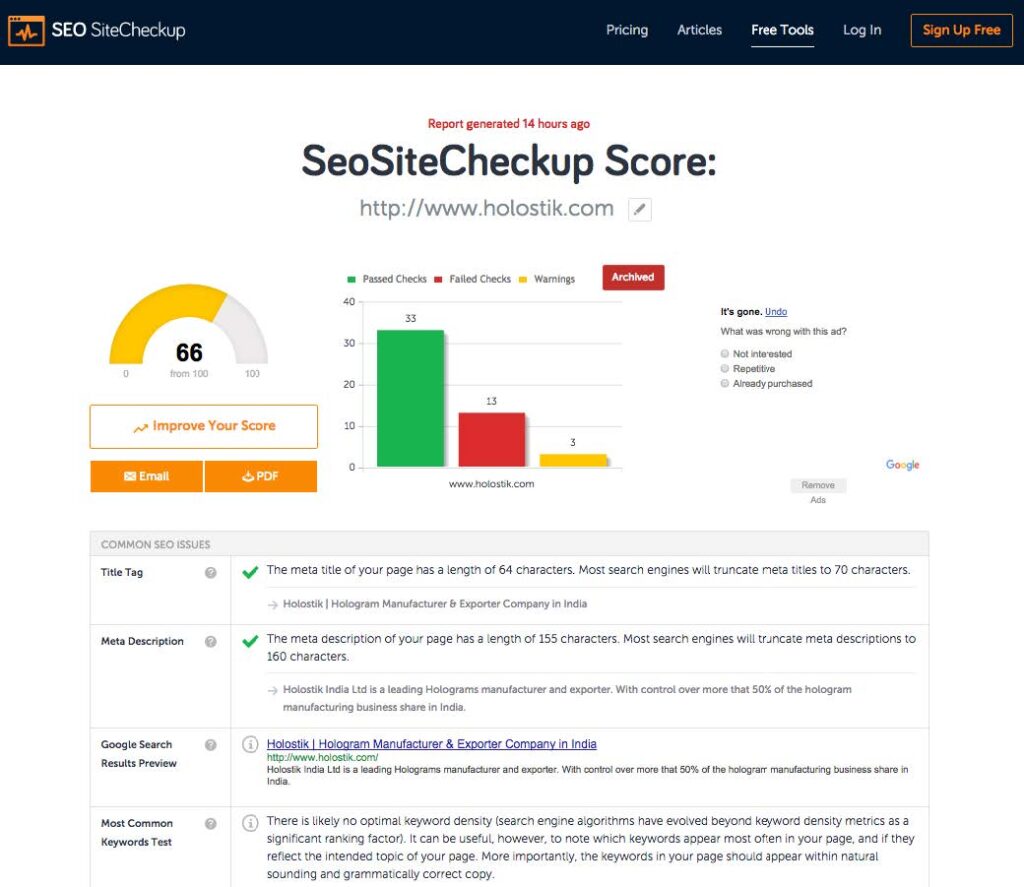The width and height of the screenshot is (1024, 887).
Task: Email the report with the Email button
Action: tap(146, 476)
